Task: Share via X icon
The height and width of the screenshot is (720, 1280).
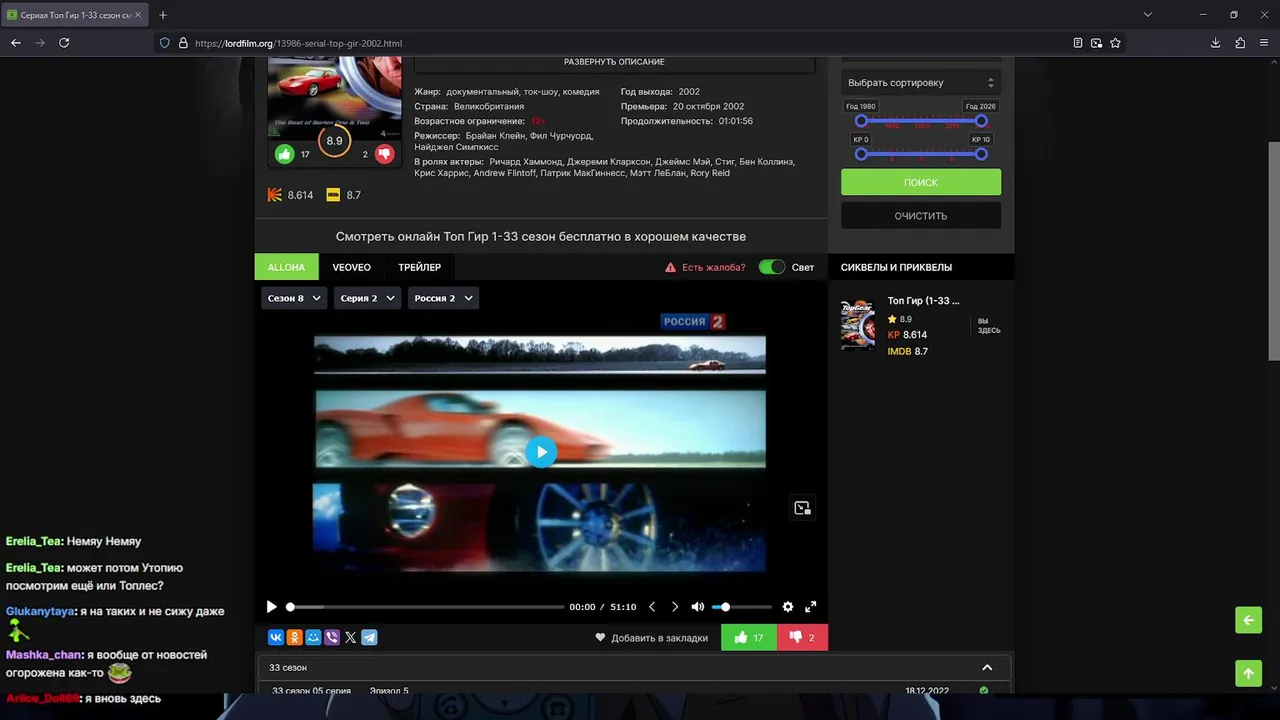Action: click(x=350, y=637)
